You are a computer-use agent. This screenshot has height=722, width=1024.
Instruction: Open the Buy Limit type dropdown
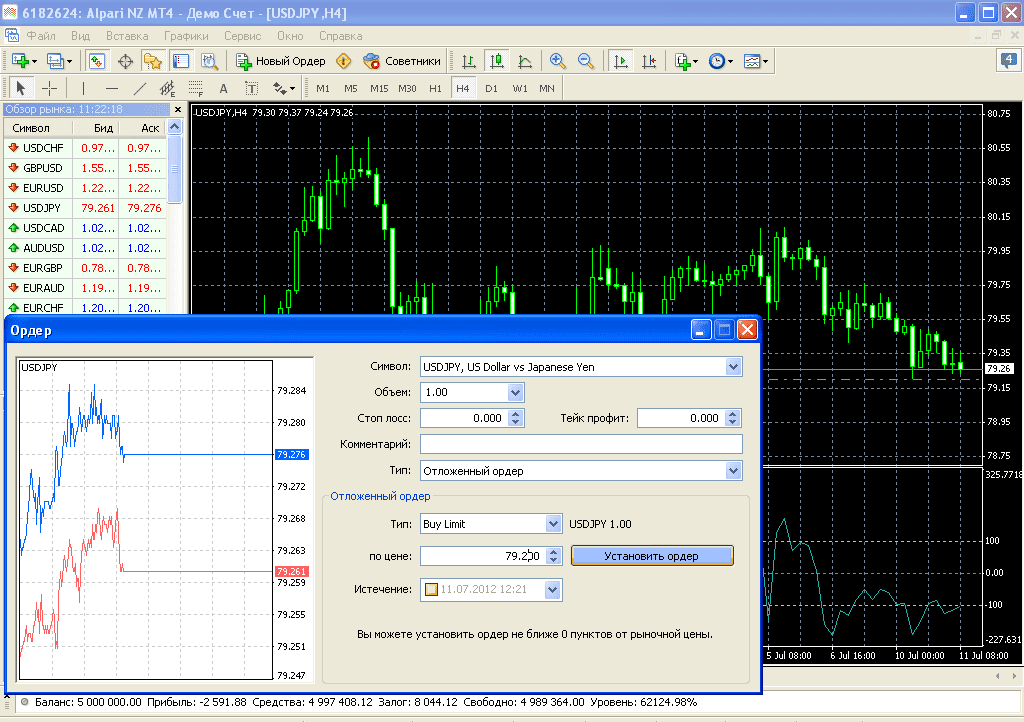point(553,523)
